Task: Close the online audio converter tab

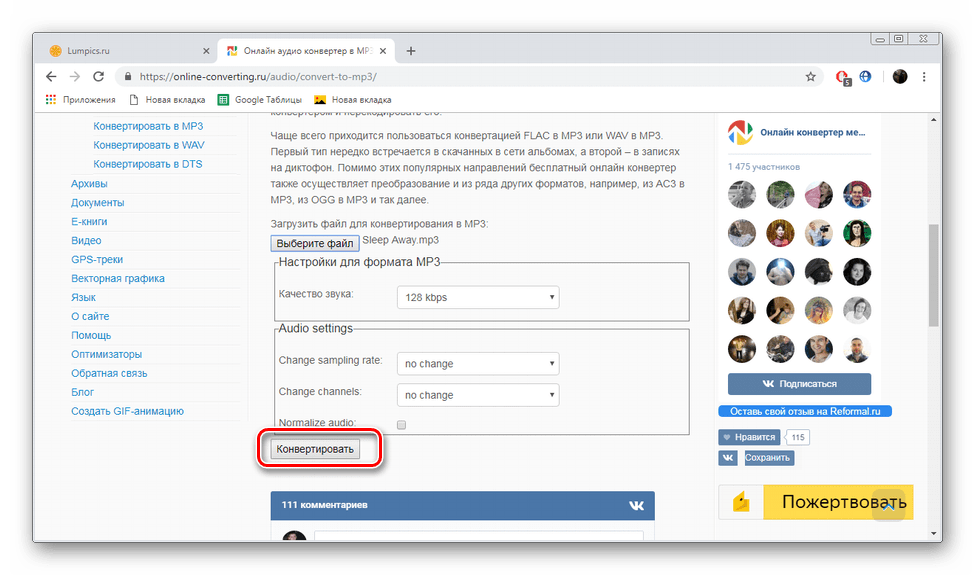Action: coord(383,51)
